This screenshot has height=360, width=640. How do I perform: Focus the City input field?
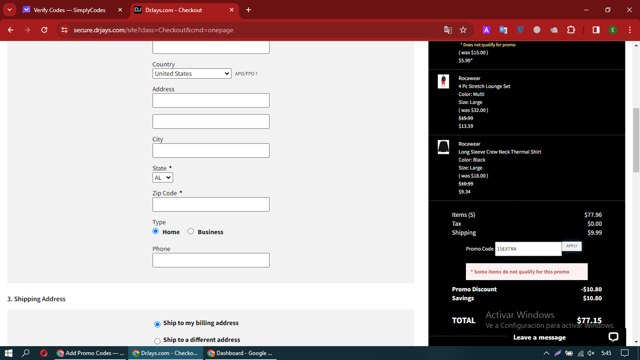(x=211, y=151)
